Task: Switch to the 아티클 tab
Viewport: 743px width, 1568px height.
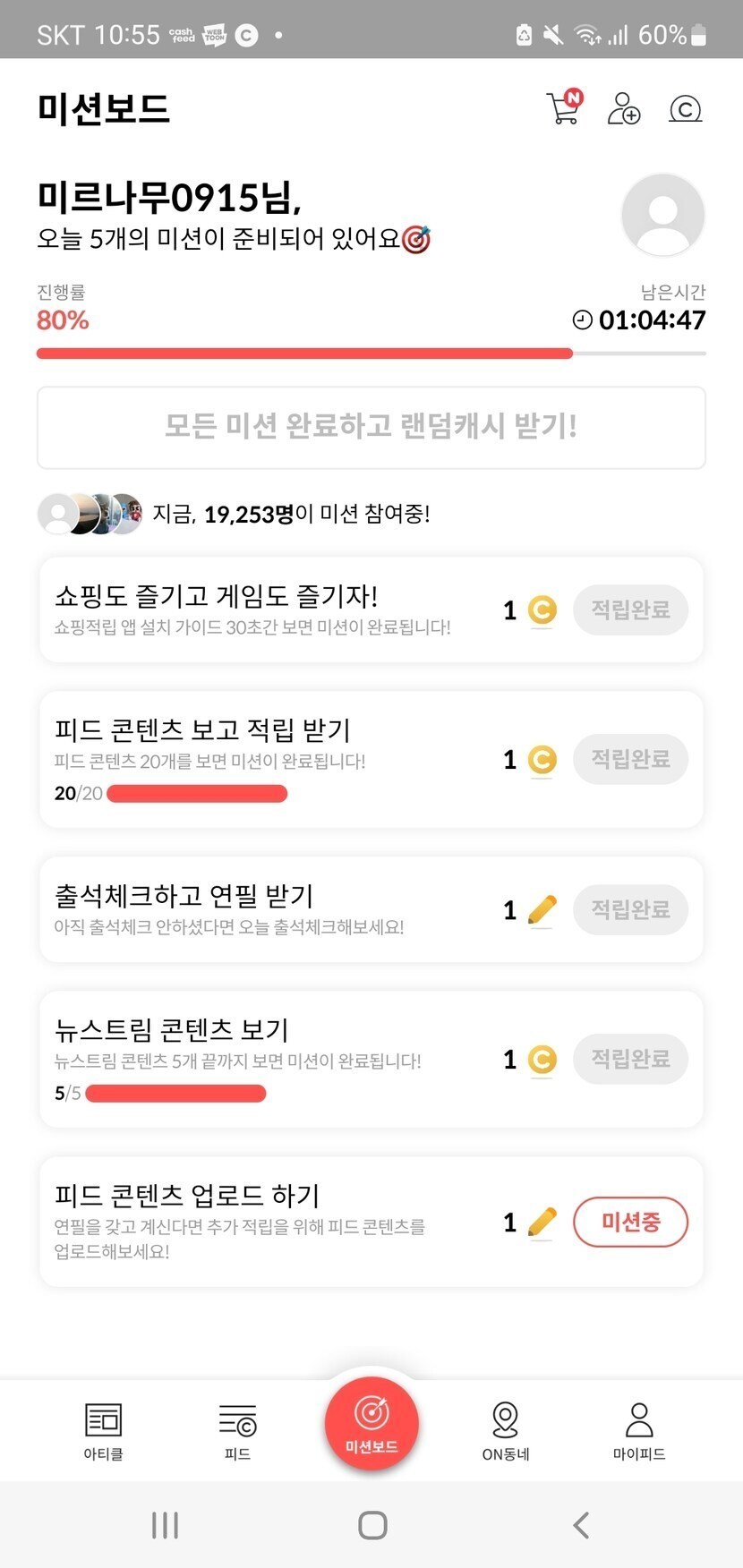Action: tap(103, 1430)
